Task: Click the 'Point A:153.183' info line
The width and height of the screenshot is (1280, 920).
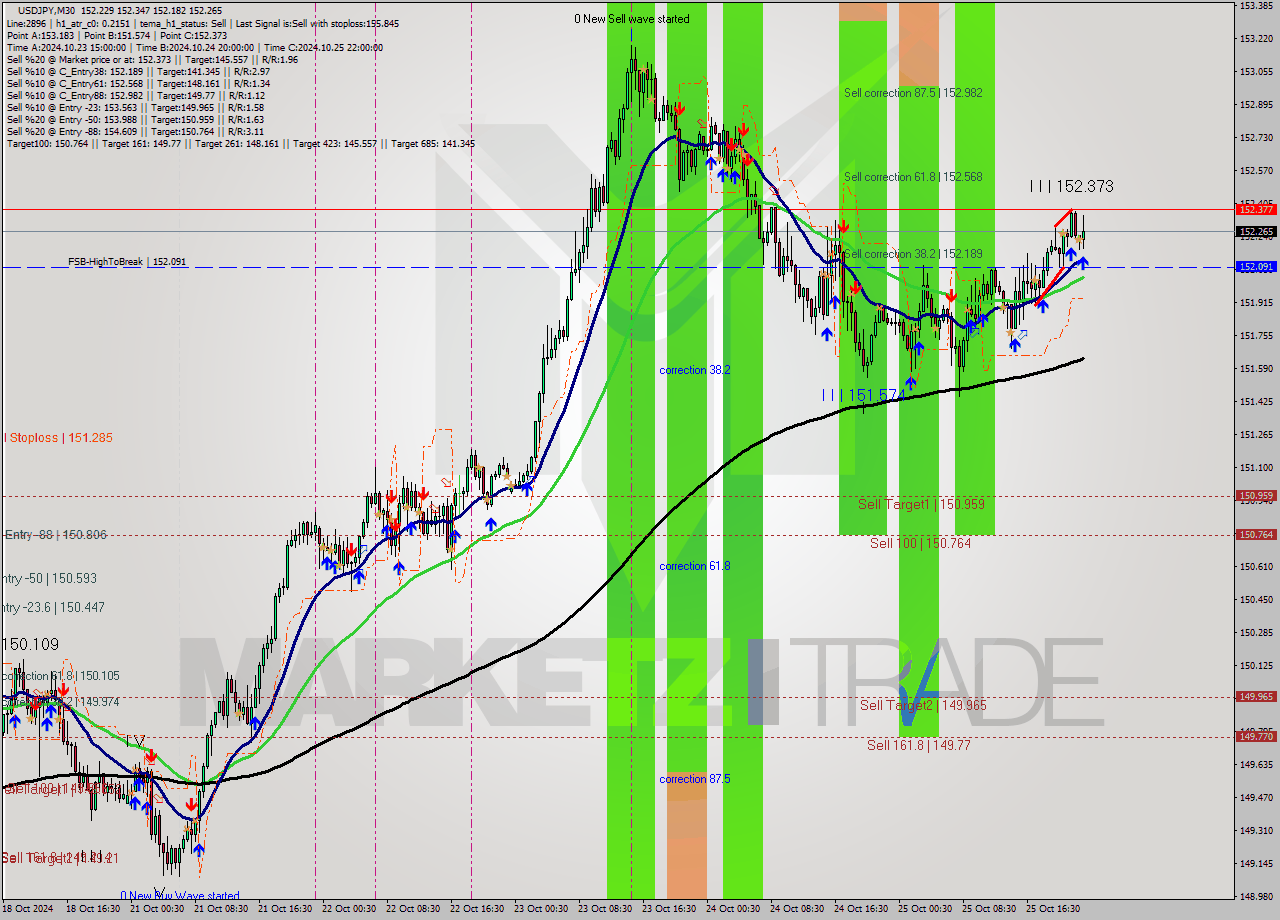Action: (117, 35)
